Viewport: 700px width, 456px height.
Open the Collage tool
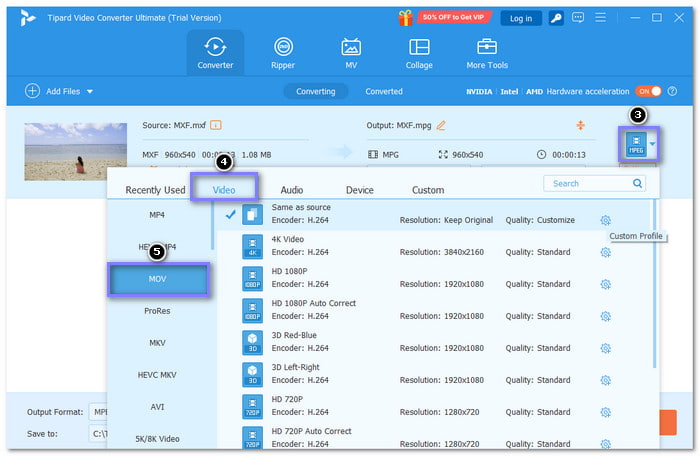tap(419, 53)
